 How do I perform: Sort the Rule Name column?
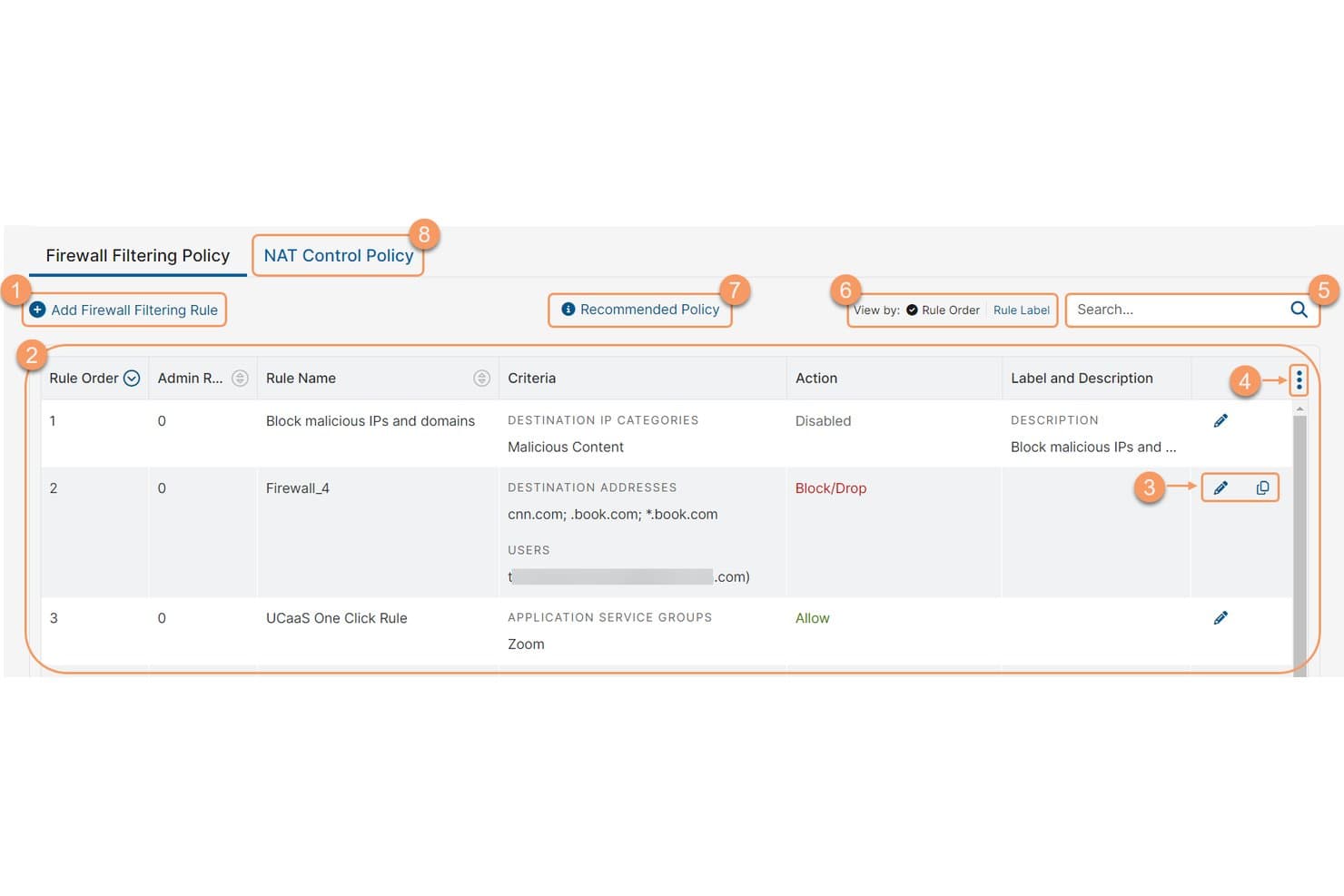(x=481, y=379)
